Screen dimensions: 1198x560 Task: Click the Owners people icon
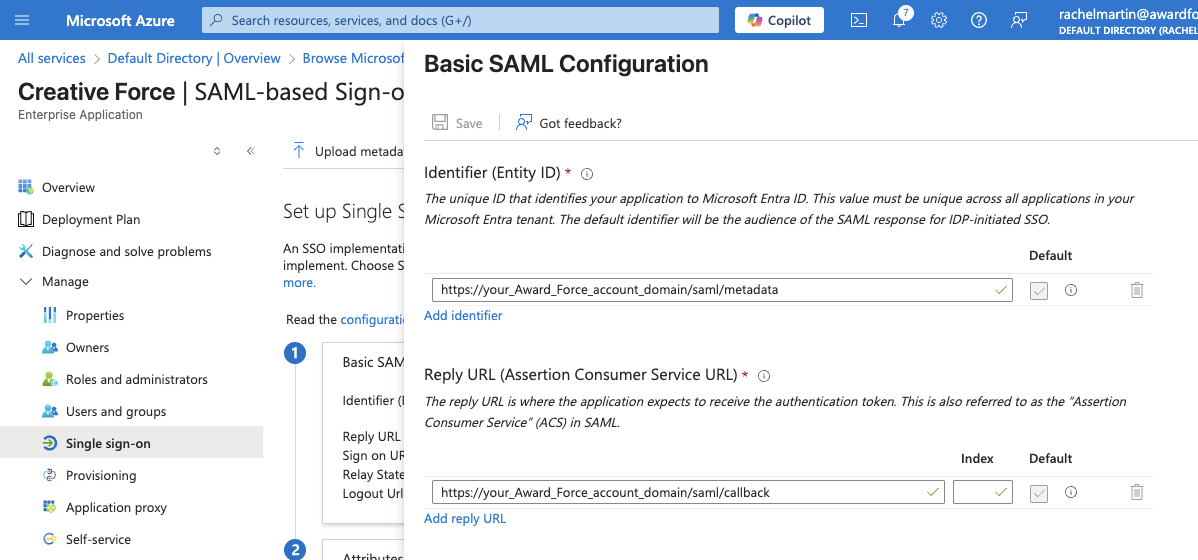coord(50,347)
